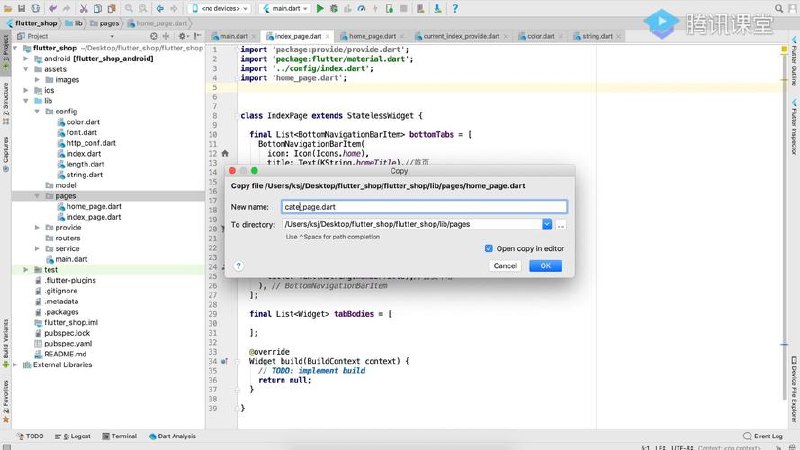This screenshot has width=800, height=450.
Task: Select http_conf.dart in the project tree
Action: (90, 143)
